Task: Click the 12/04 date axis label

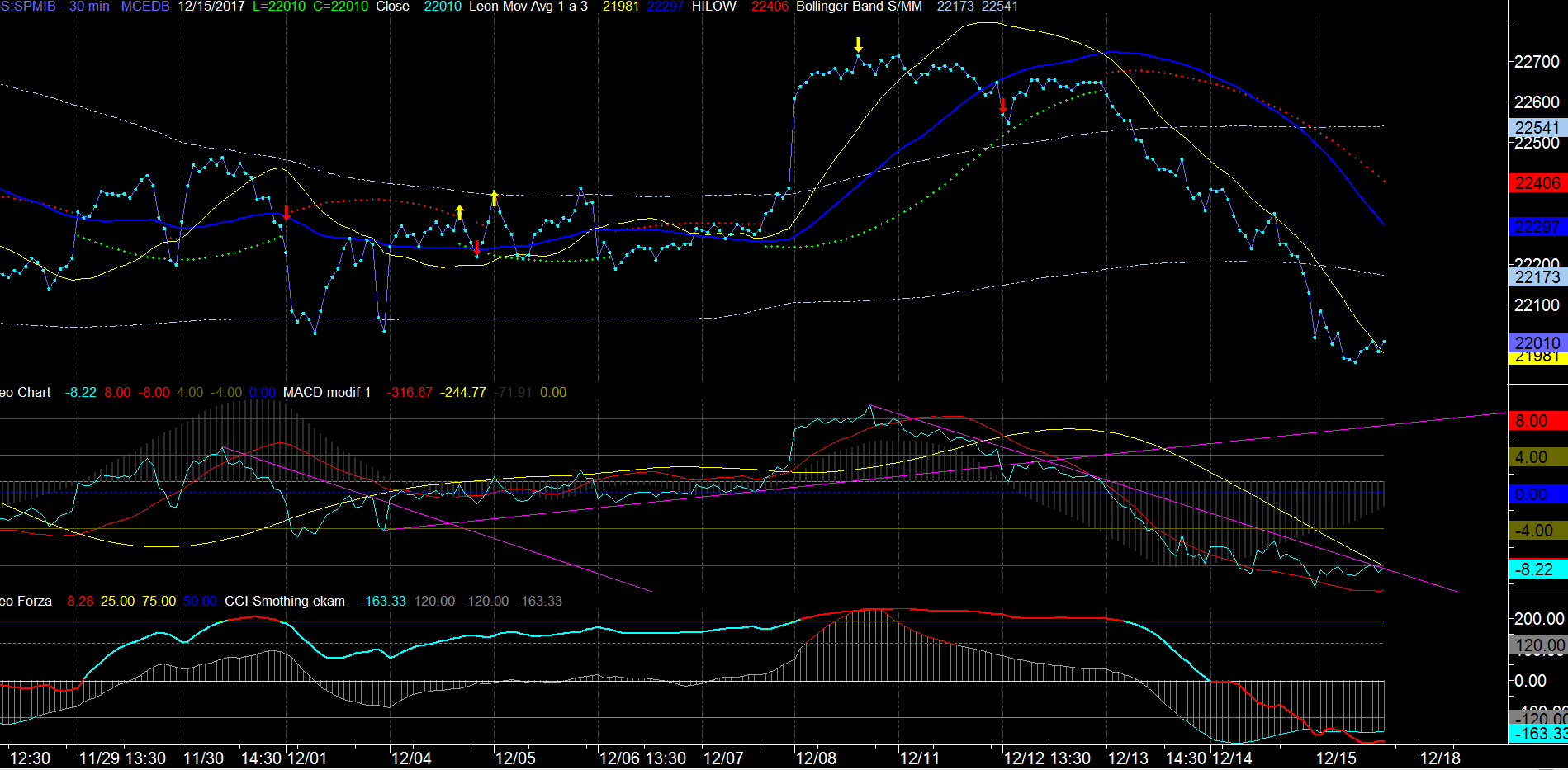Action: pos(411,758)
